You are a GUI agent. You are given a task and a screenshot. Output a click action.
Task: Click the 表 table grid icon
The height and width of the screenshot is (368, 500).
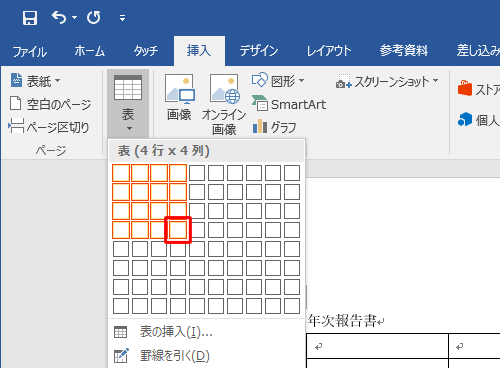click(128, 88)
